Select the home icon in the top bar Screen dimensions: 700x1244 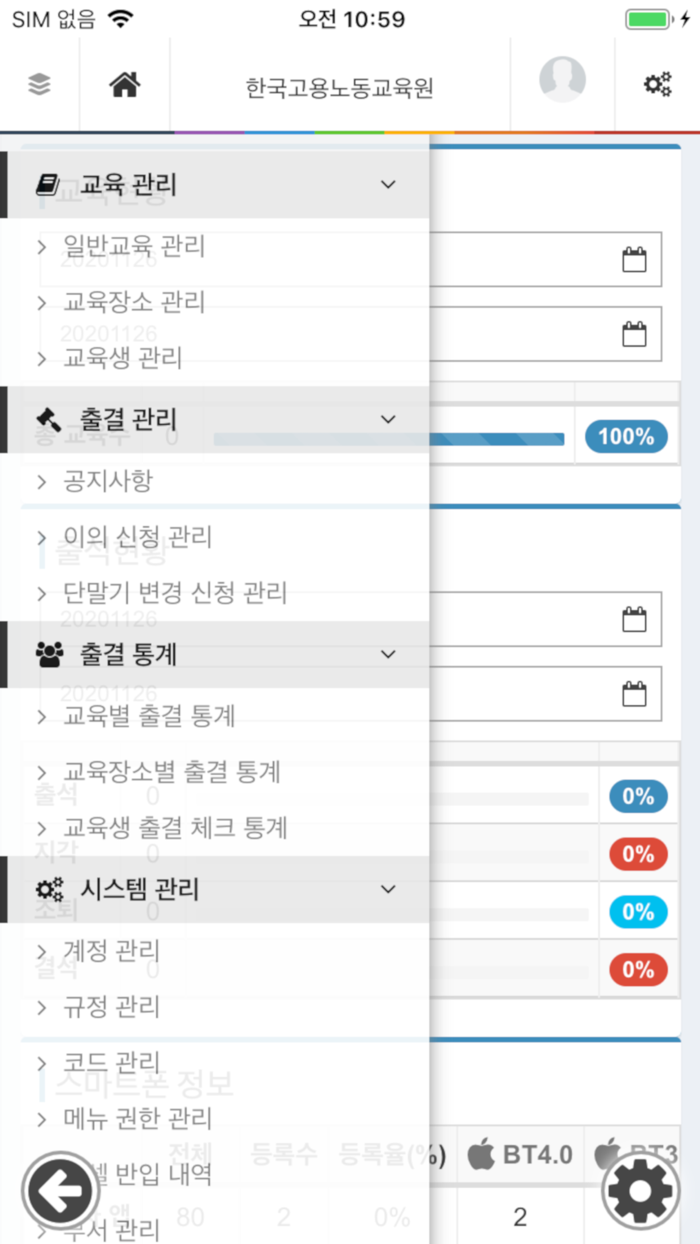pos(124,82)
